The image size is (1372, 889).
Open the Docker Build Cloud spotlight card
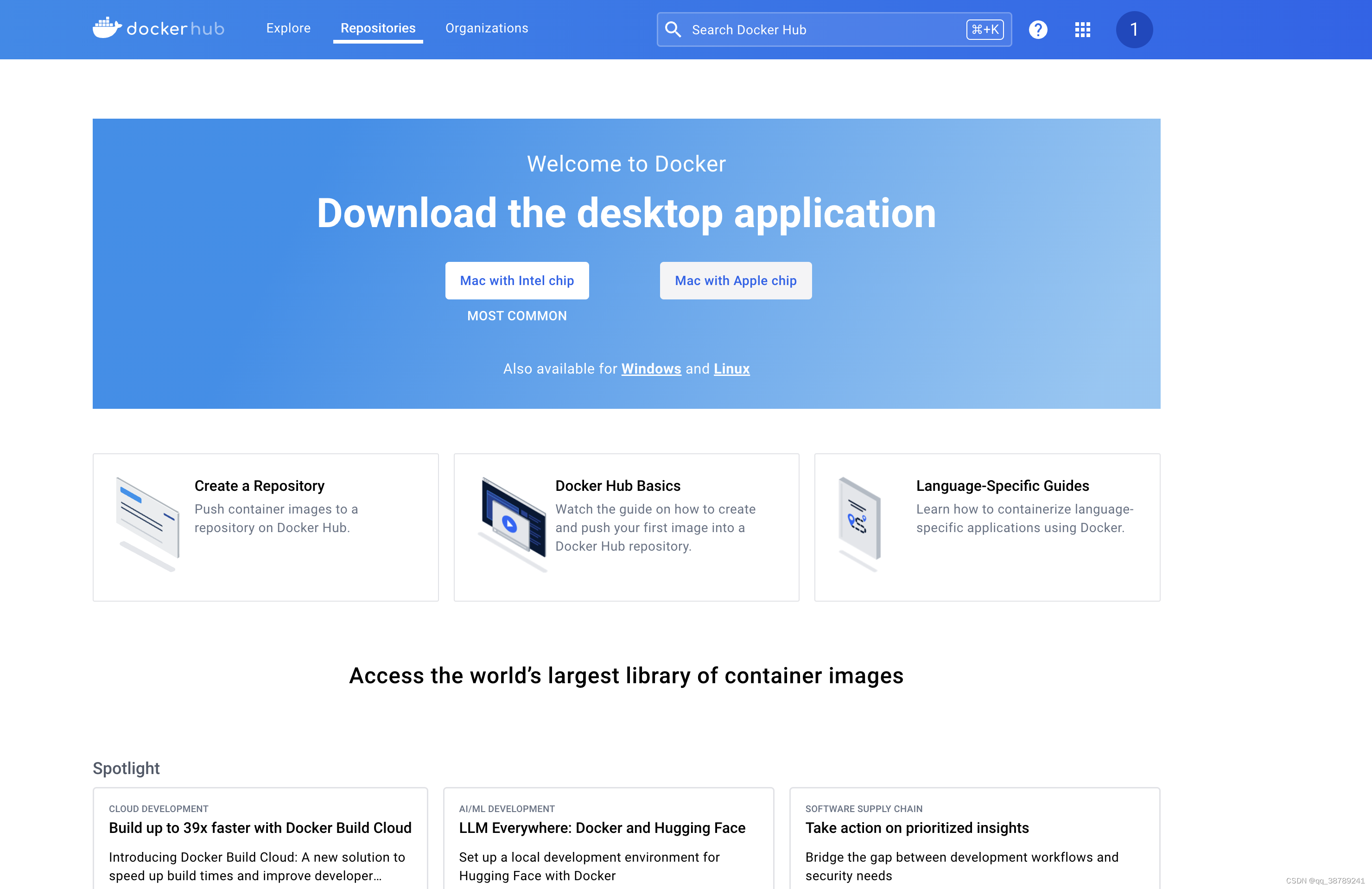(260, 828)
